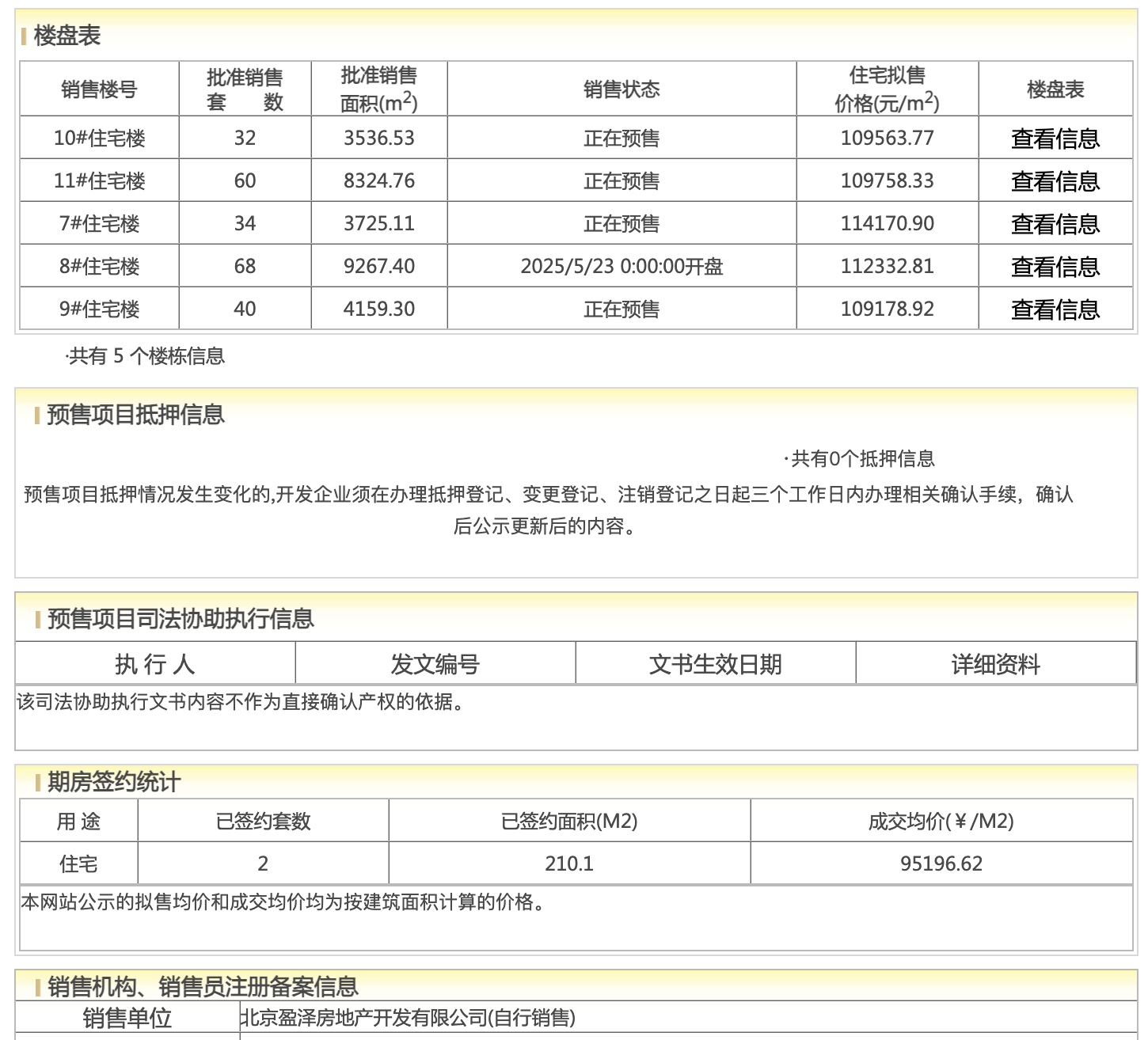The image size is (1148, 1040).
Task: Click the 成交均价(￥/M2) column header
Action: pos(941,822)
